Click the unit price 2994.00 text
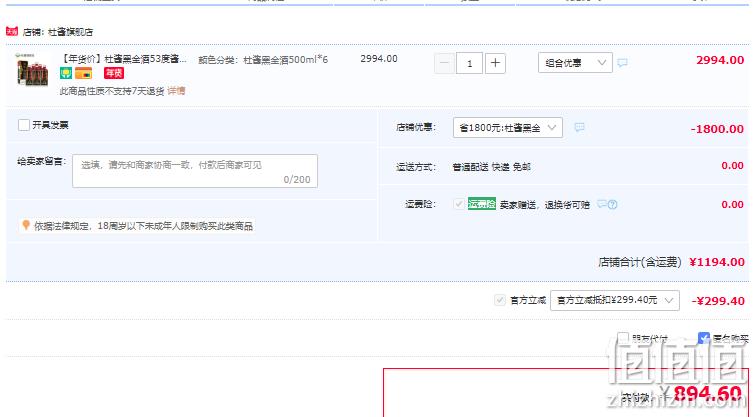The width and height of the screenshot is (756, 417). (379, 59)
